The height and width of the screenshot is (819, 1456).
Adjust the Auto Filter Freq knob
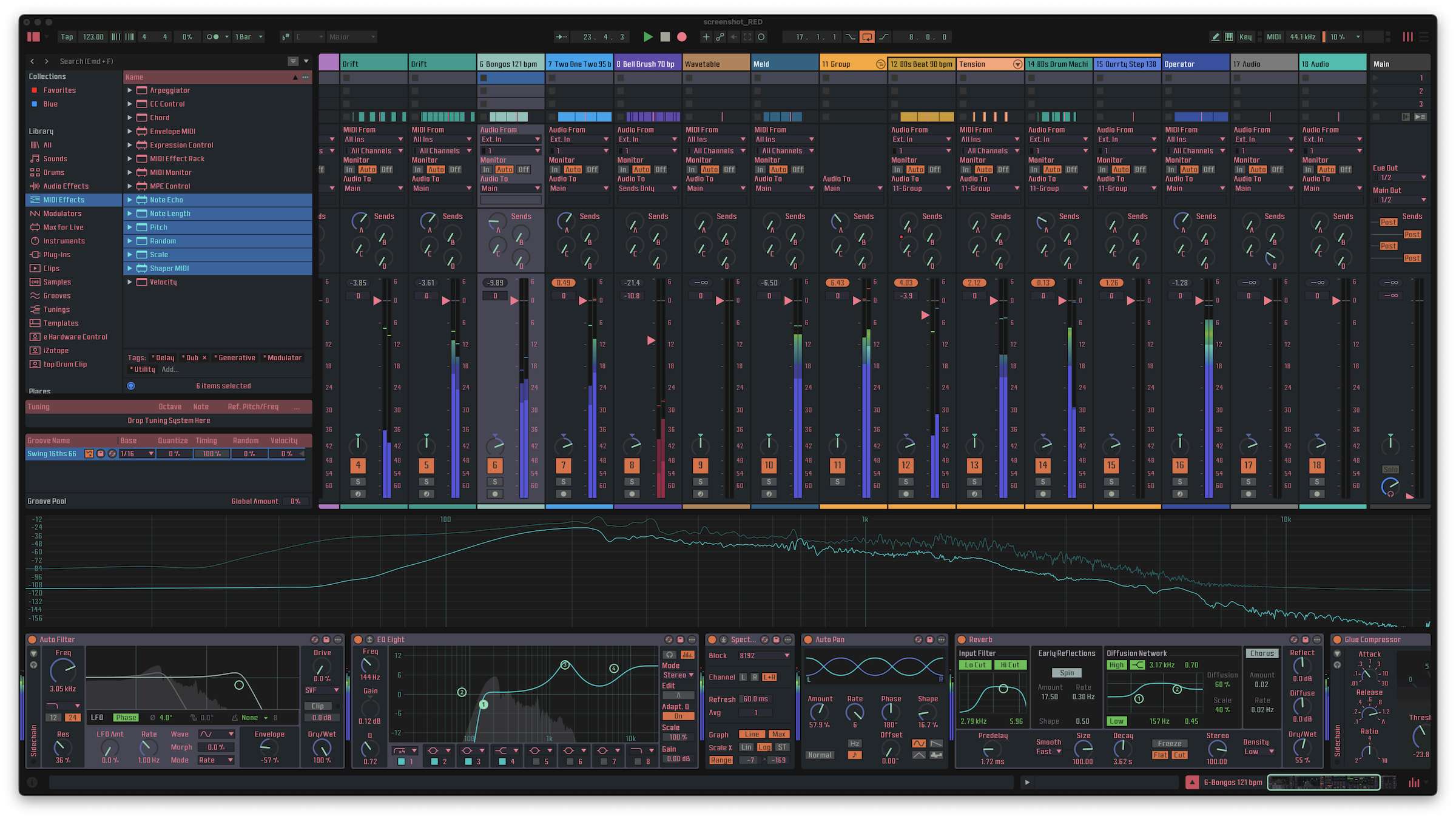[62, 670]
